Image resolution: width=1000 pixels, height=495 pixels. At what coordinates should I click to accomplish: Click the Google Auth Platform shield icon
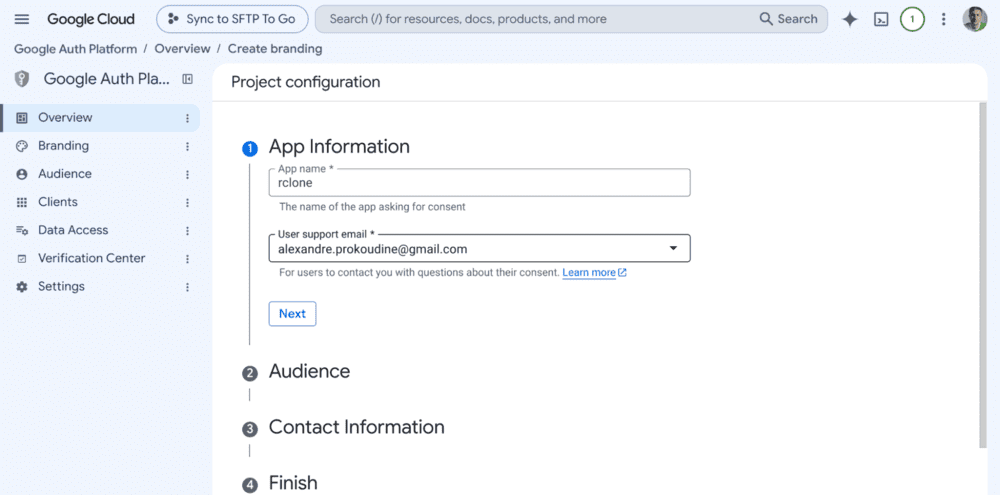22,79
